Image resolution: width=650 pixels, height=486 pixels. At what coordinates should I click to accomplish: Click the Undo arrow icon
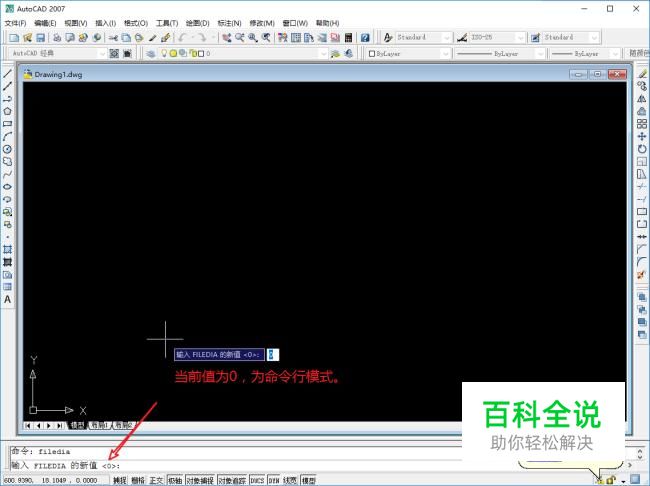point(182,38)
